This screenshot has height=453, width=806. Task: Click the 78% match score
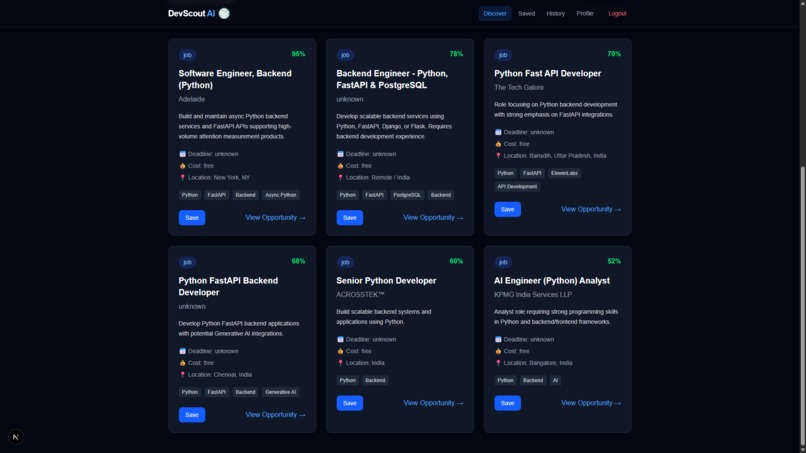tap(456, 54)
